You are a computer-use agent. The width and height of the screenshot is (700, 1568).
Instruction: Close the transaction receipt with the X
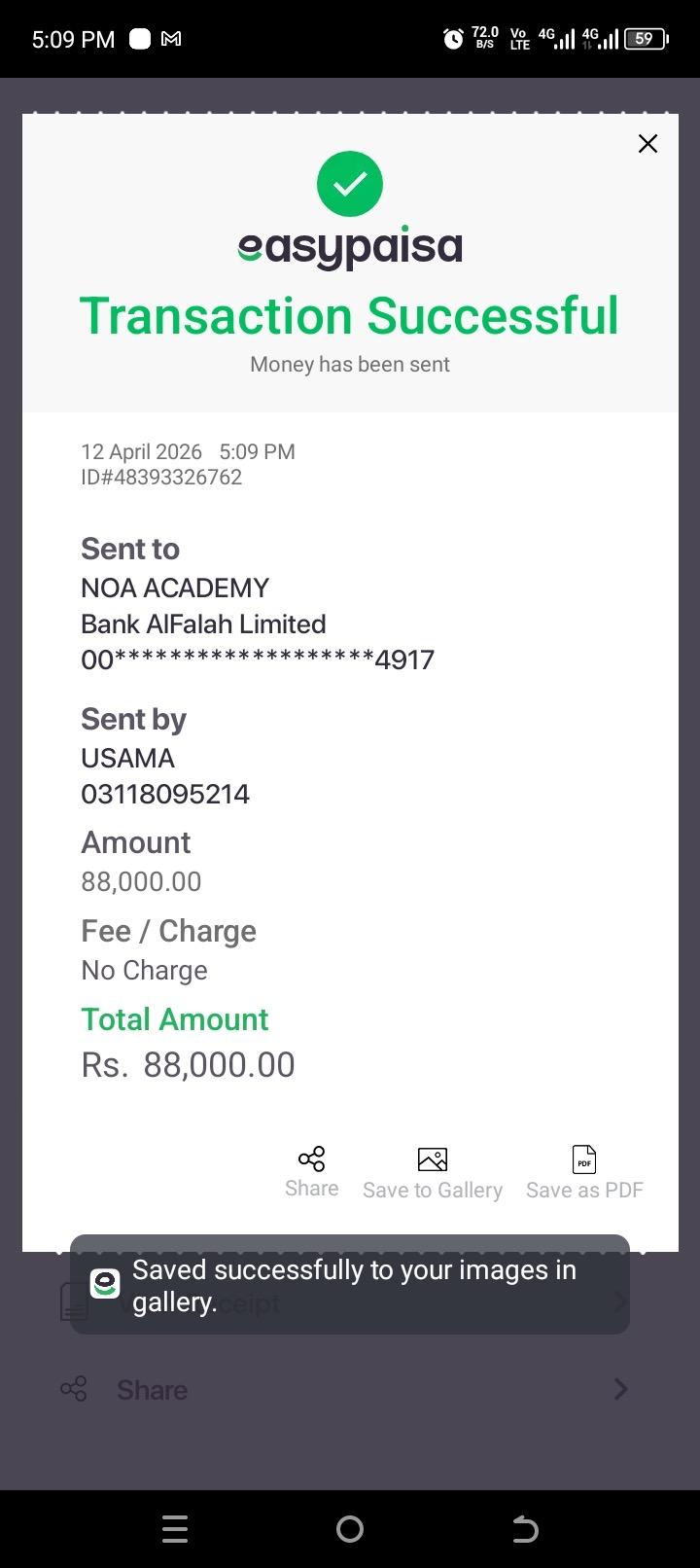(x=647, y=144)
